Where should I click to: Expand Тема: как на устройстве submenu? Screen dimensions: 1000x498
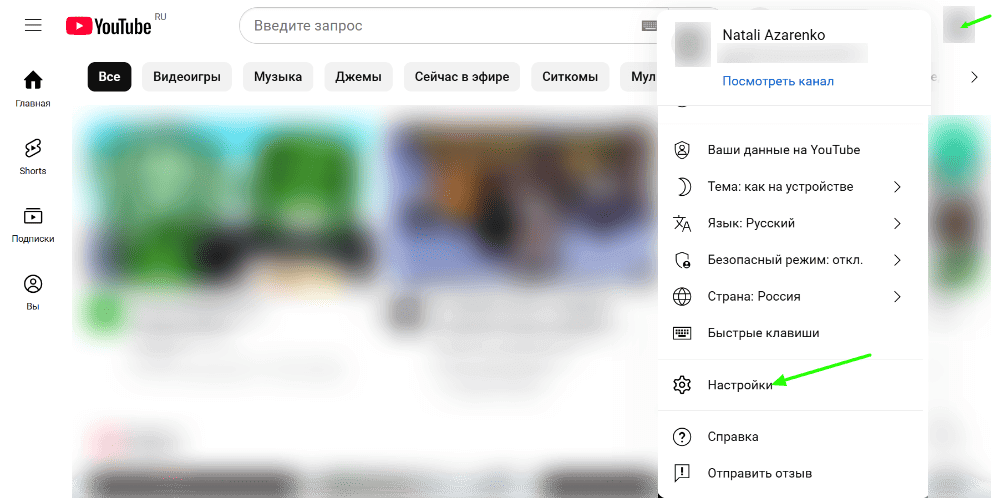click(x=897, y=187)
